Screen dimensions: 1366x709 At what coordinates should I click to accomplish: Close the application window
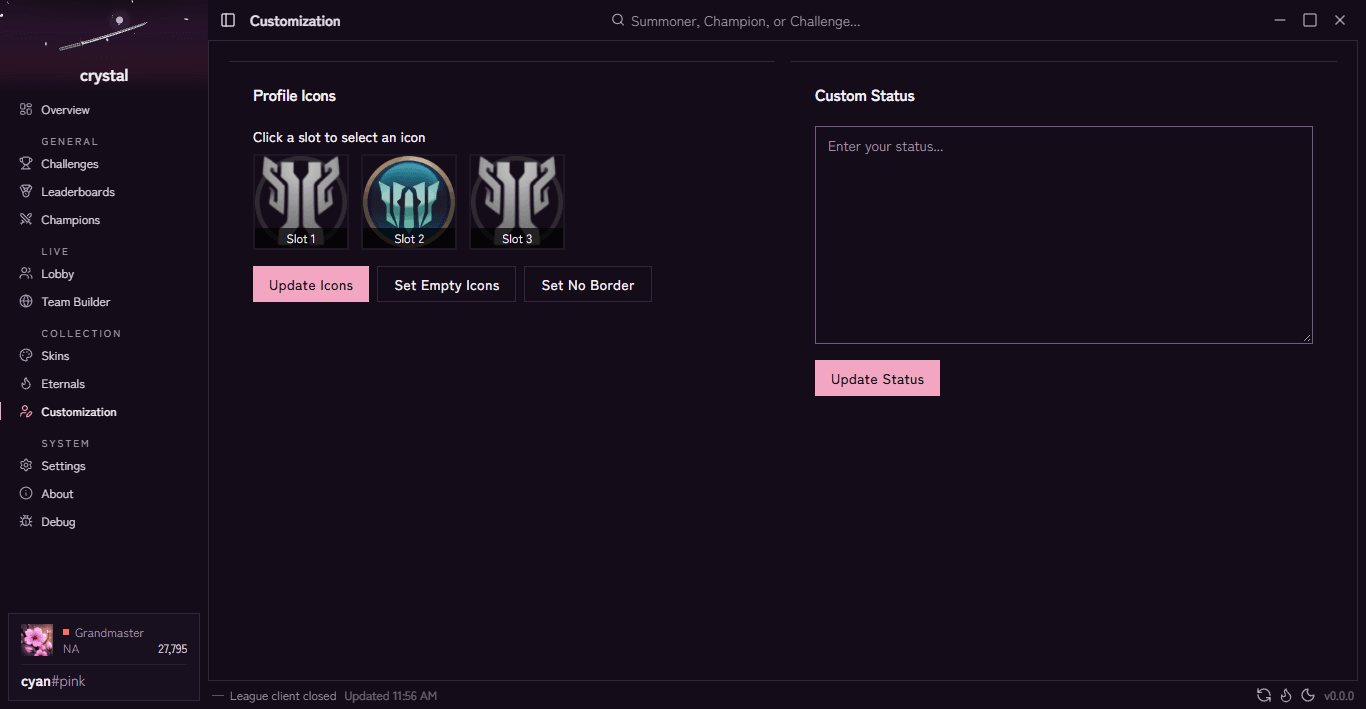pyautogui.click(x=1340, y=20)
